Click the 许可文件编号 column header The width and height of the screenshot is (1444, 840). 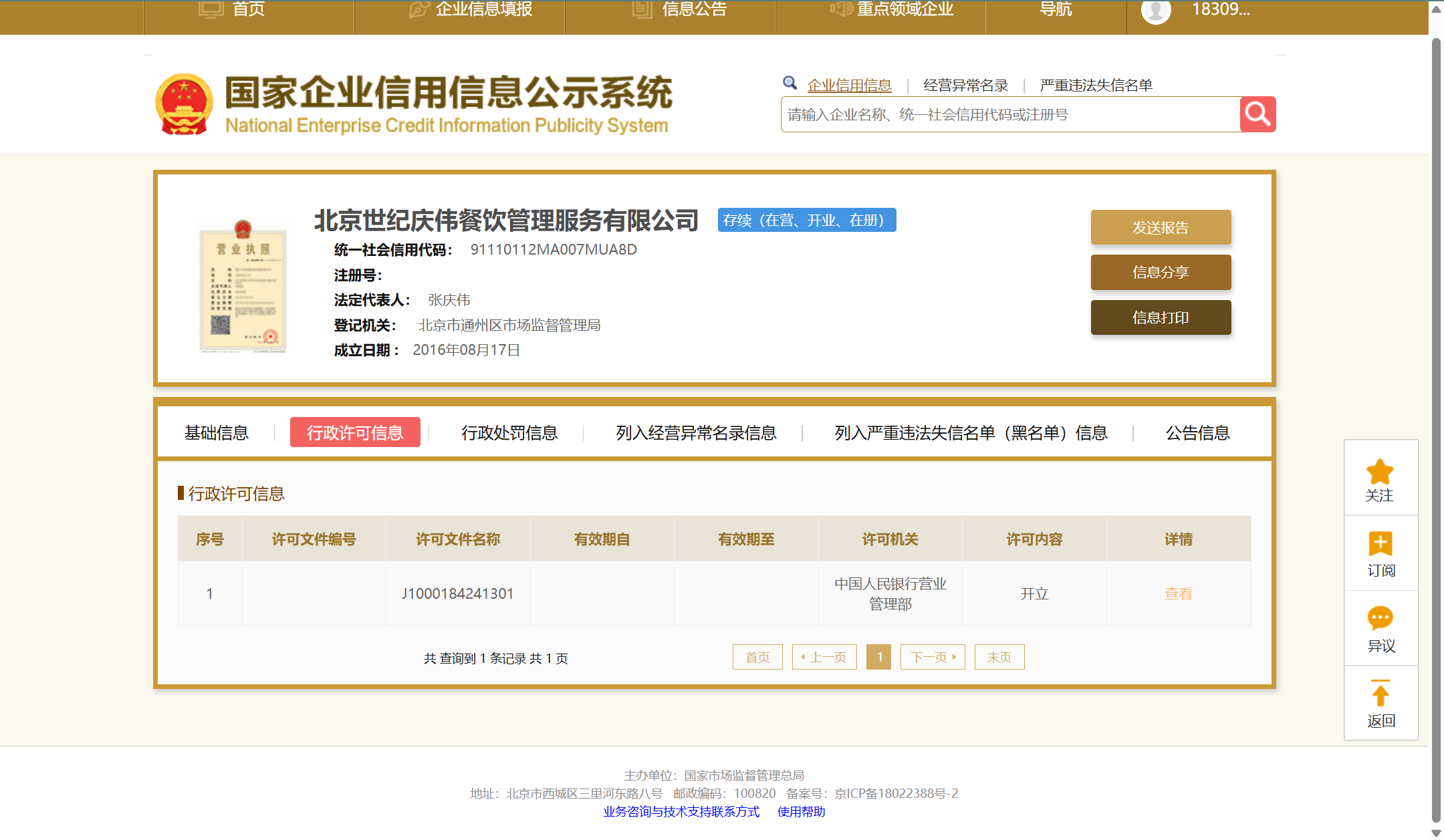point(314,539)
